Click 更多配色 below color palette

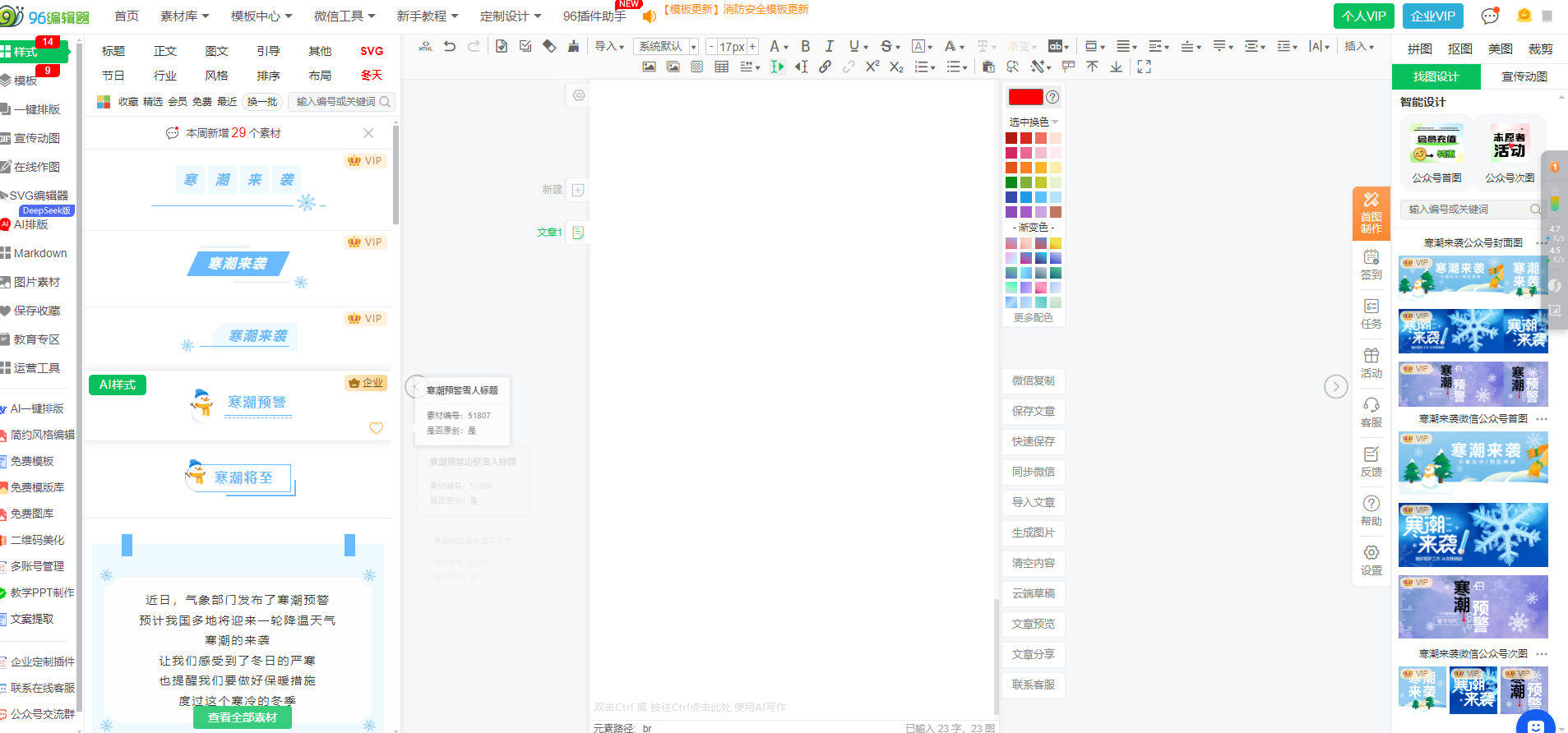pyautogui.click(x=1034, y=318)
